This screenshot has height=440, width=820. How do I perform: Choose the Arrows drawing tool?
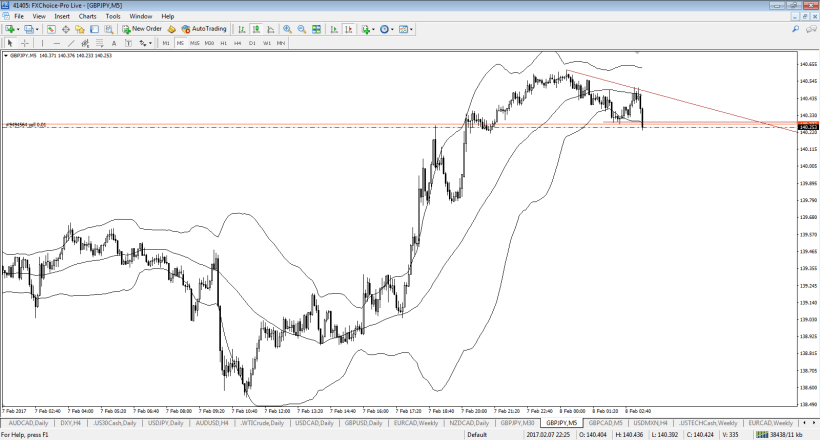142,43
